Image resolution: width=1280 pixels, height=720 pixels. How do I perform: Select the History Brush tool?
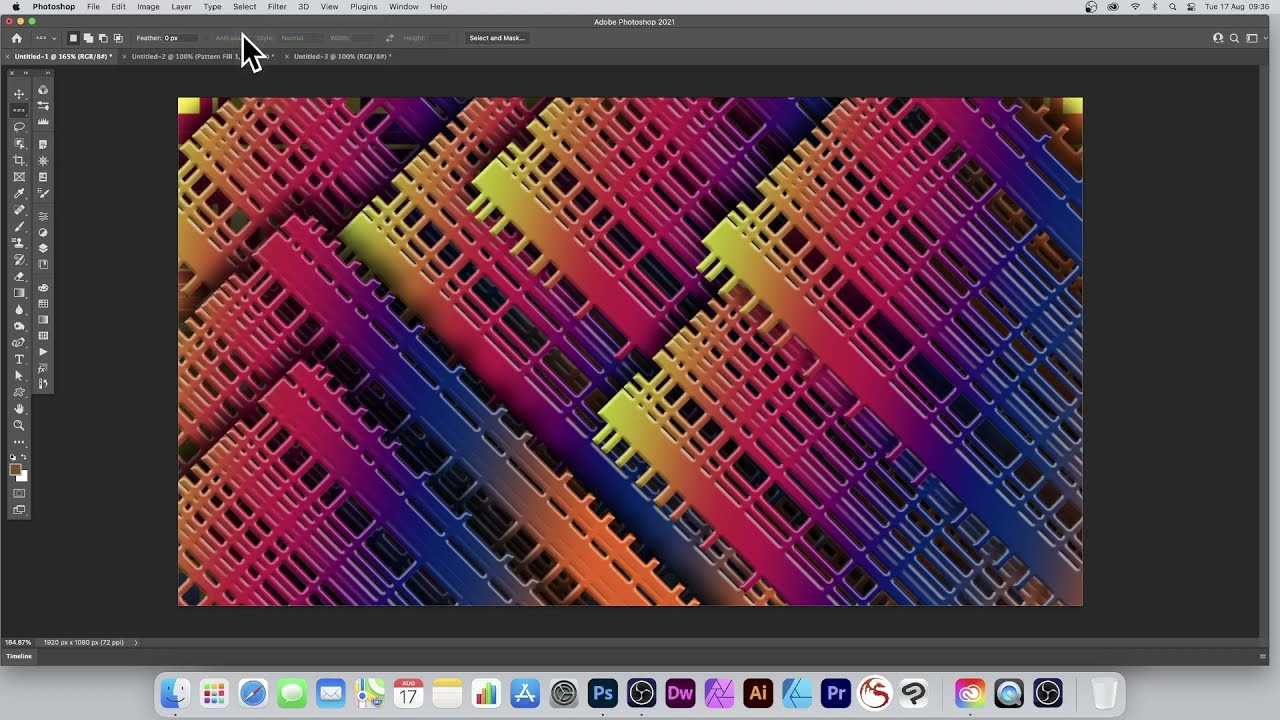[x=19, y=260]
